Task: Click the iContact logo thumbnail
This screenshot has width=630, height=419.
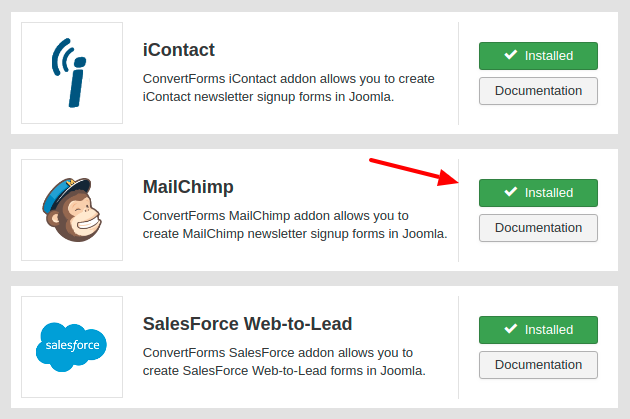Action: point(72,73)
